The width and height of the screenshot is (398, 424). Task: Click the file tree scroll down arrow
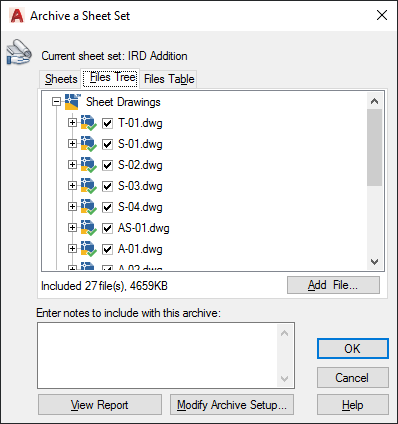(x=375, y=262)
